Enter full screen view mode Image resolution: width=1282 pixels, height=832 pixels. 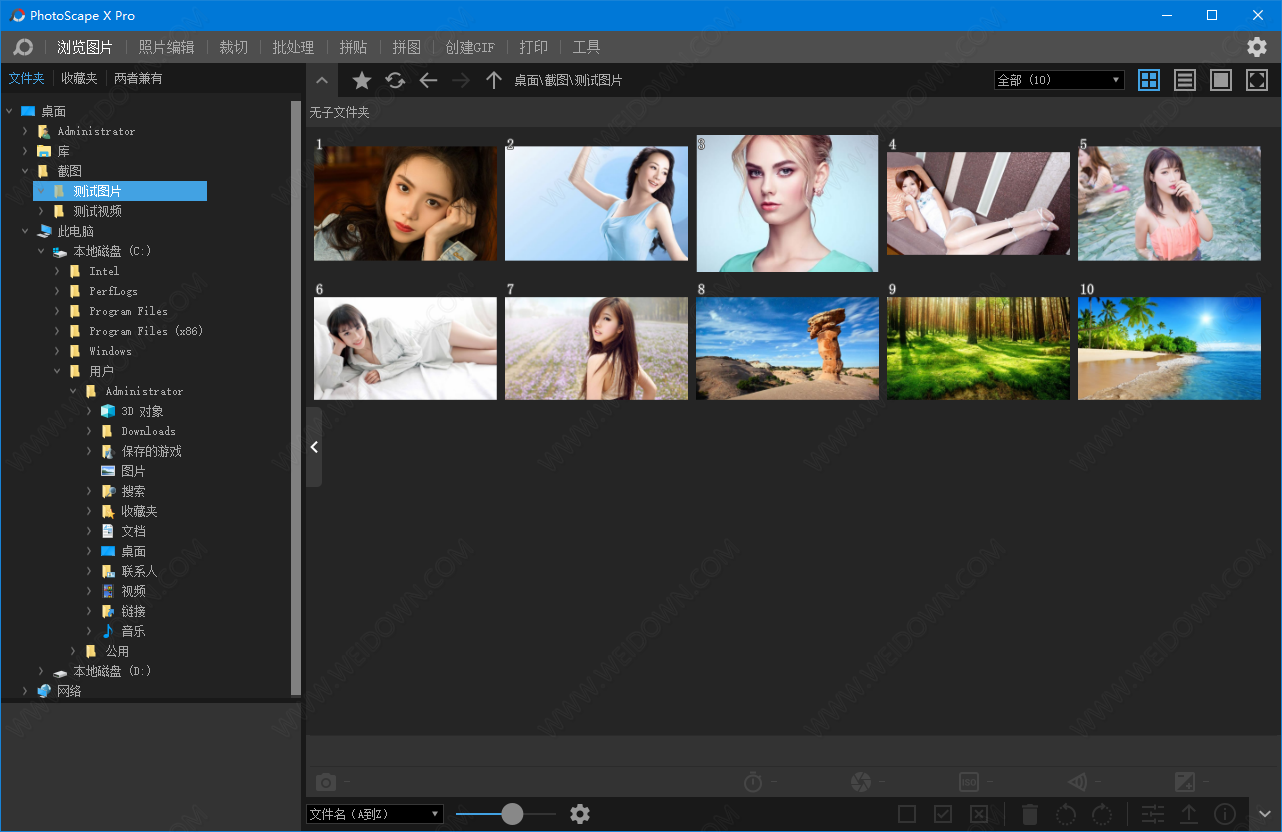(1257, 80)
